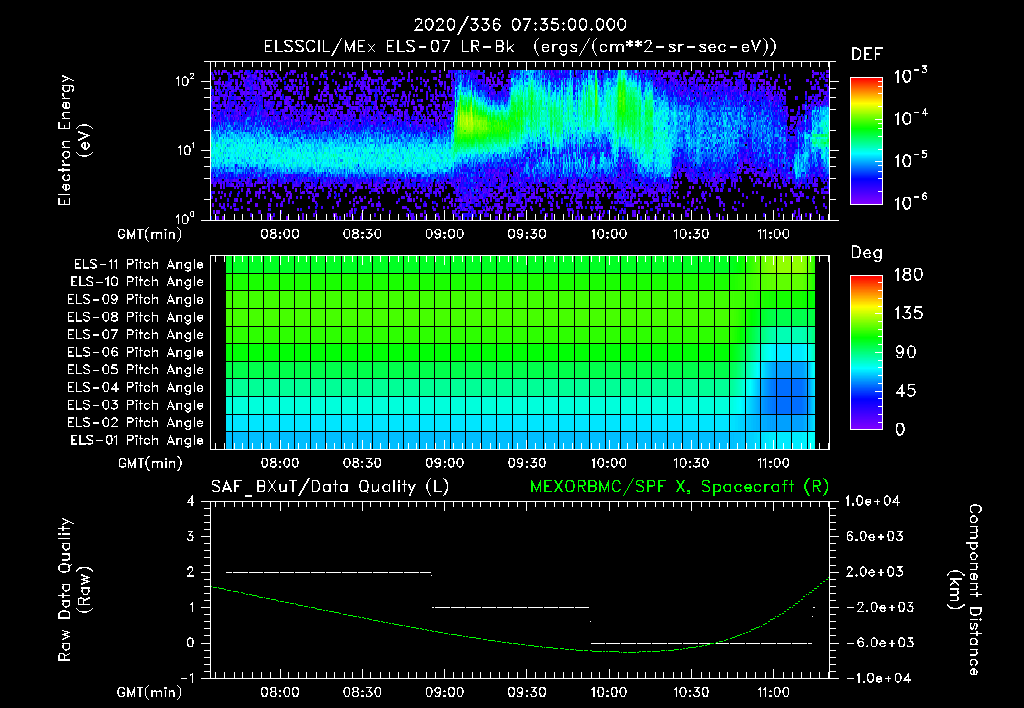Click the ELS-11 Pitch Angle row label
Image resolution: width=1024 pixels, height=708 pixels.
pyautogui.click(x=138, y=265)
